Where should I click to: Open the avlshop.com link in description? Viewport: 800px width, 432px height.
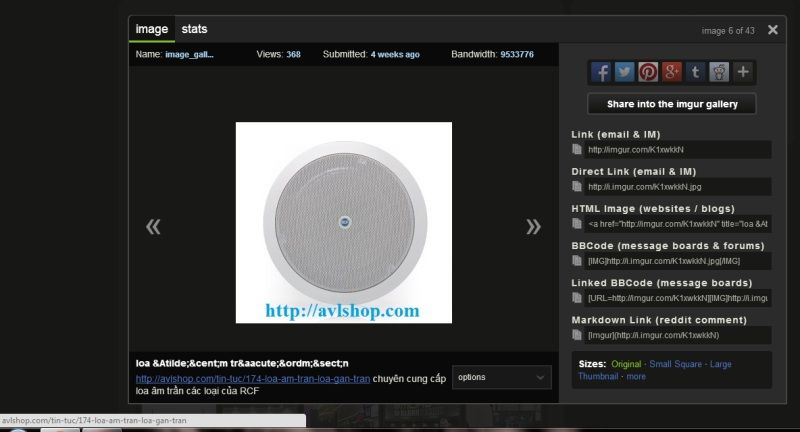click(253, 379)
